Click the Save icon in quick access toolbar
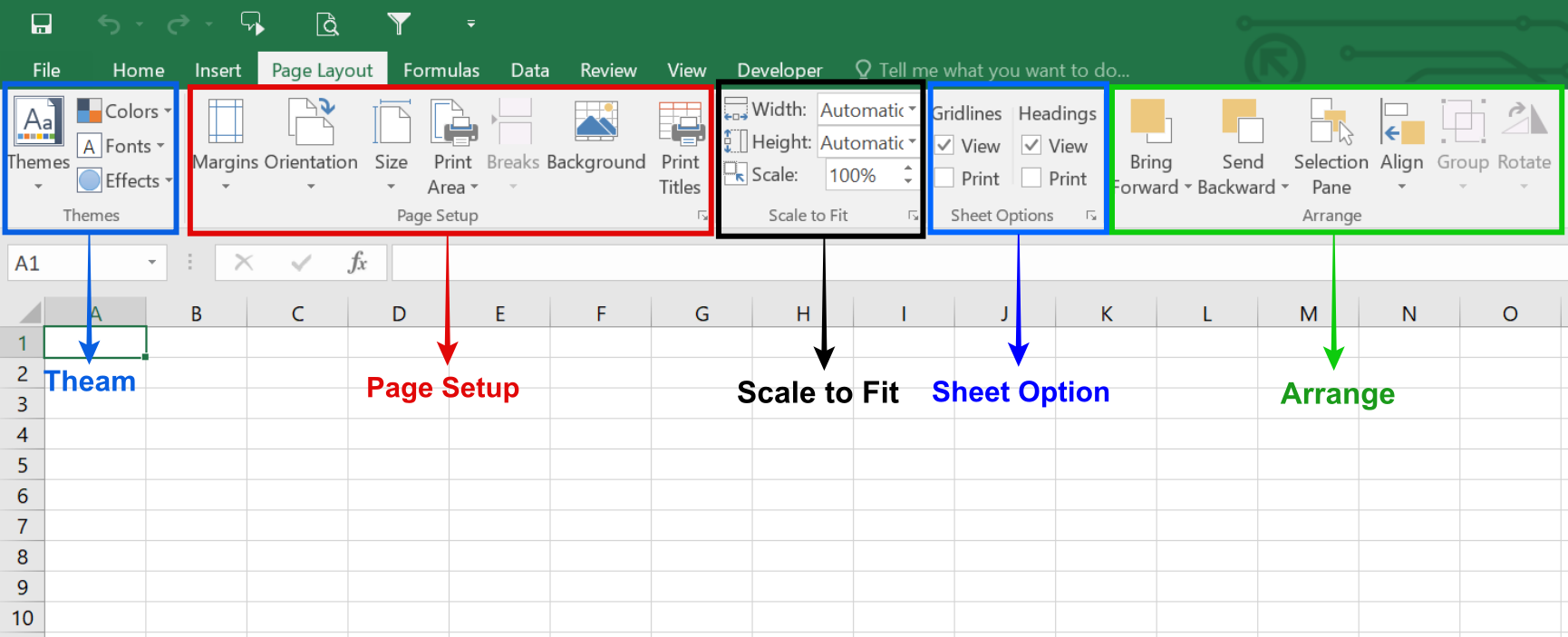The height and width of the screenshot is (637, 1568). point(42,24)
